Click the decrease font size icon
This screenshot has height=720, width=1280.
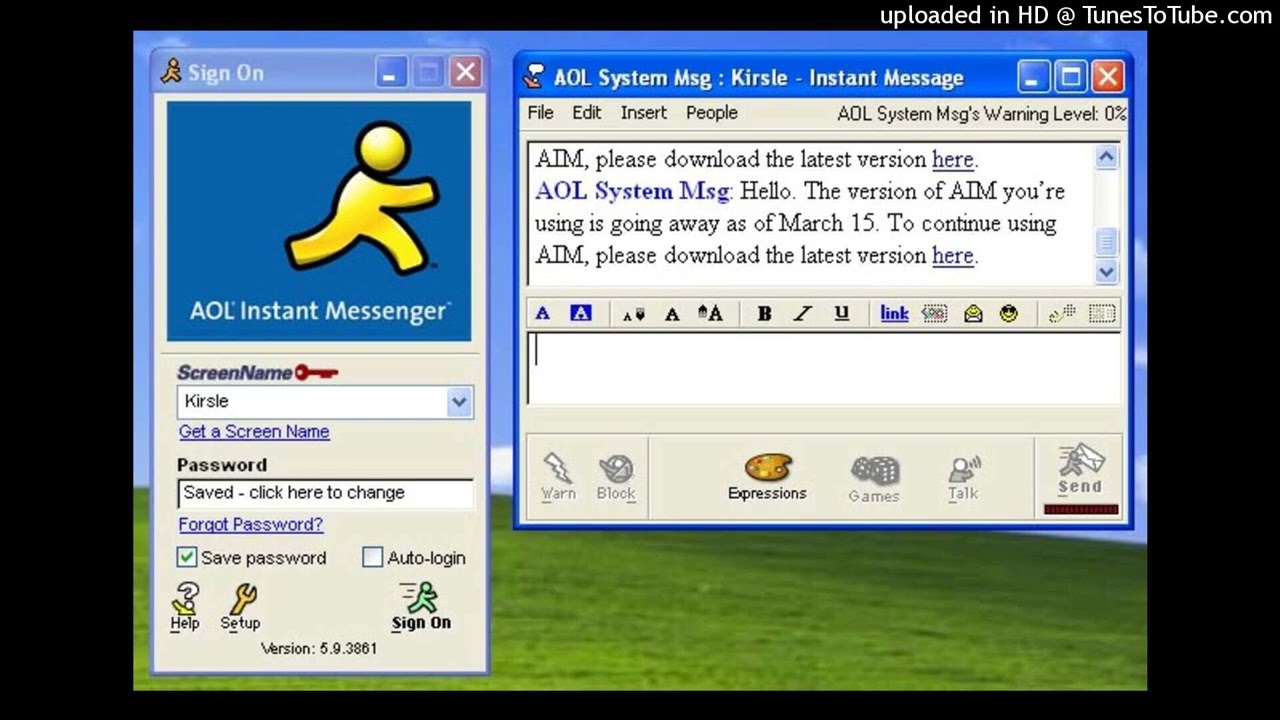coord(634,314)
